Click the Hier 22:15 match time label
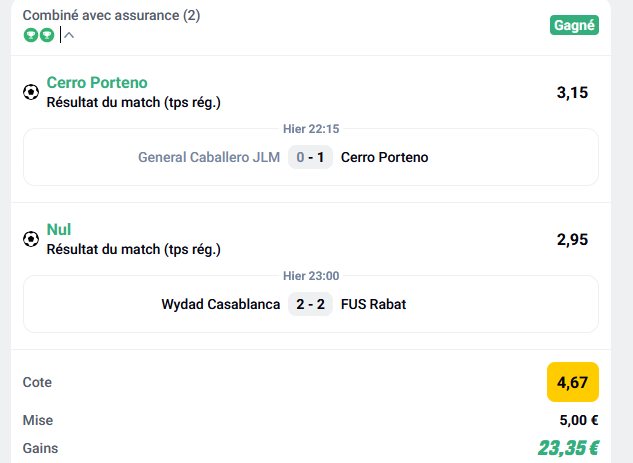 (311, 129)
